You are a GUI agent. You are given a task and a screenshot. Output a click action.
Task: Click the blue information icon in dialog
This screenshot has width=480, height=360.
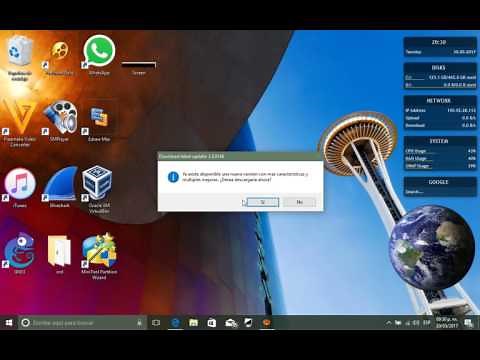173,177
